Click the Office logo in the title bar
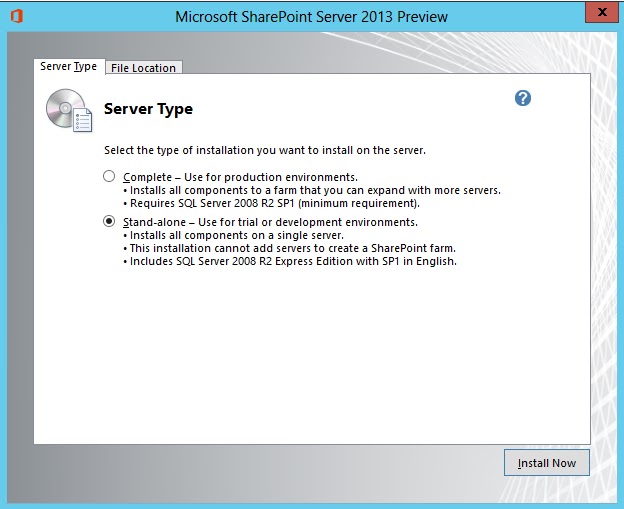This screenshot has height=509, width=624. click(17, 16)
